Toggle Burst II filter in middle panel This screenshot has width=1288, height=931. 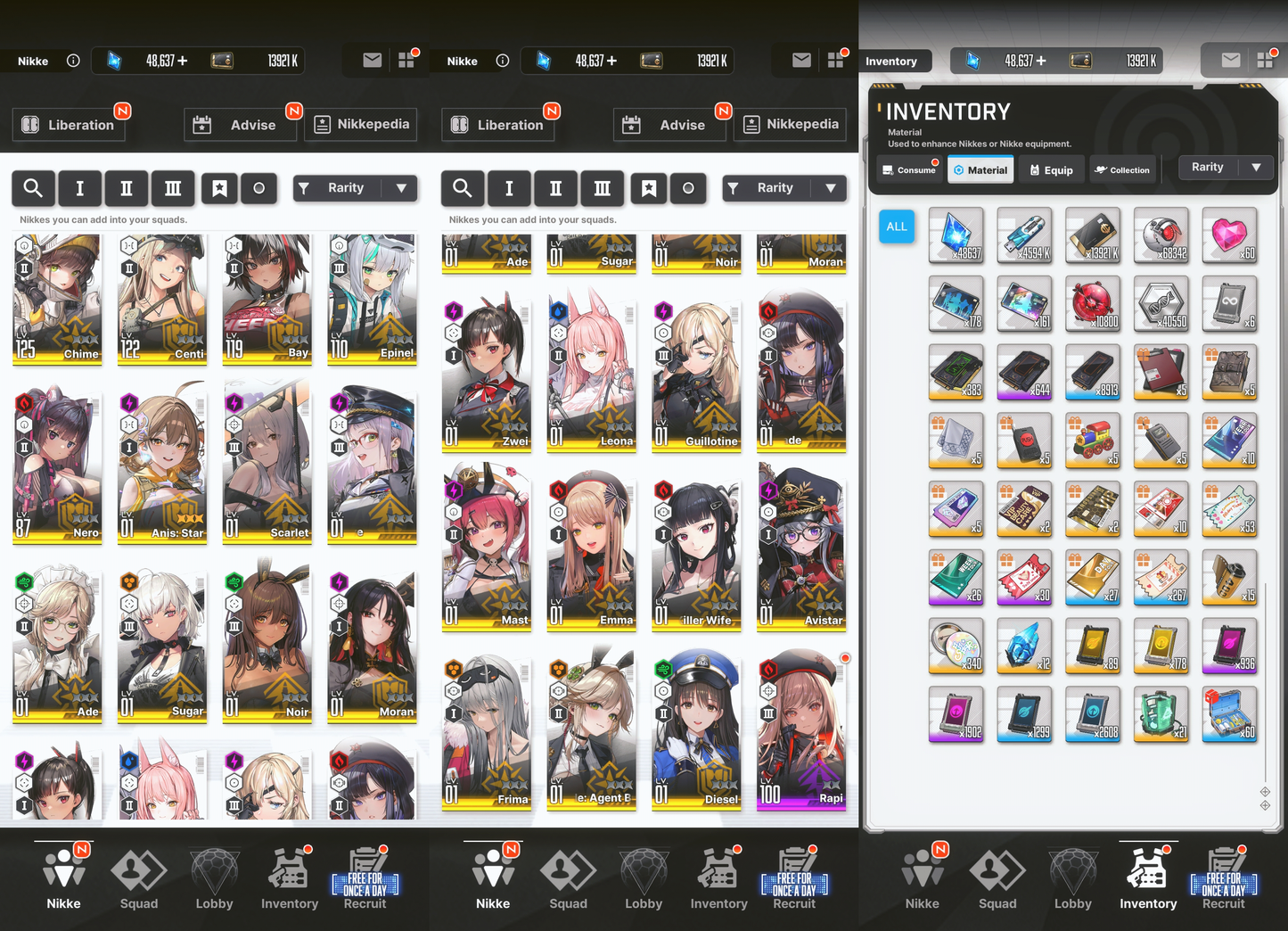point(556,188)
